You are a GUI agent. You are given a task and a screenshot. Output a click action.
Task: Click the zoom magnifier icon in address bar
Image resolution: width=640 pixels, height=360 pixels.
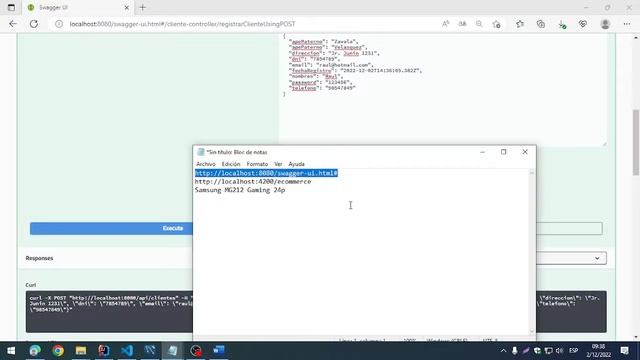coord(479,24)
